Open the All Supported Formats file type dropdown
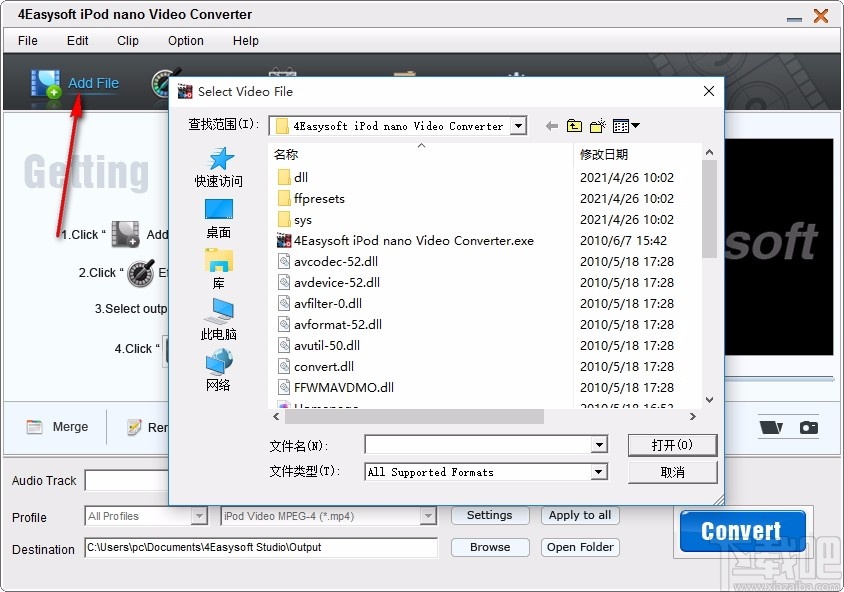This screenshot has width=844, height=592. pos(598,471)
